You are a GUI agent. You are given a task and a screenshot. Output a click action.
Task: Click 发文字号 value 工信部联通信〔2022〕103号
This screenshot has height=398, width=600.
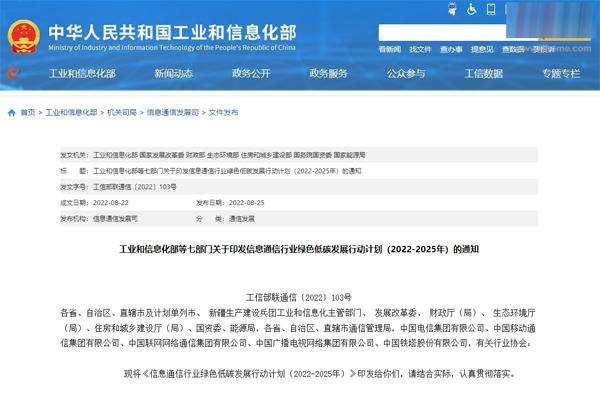tap(135, 187)
